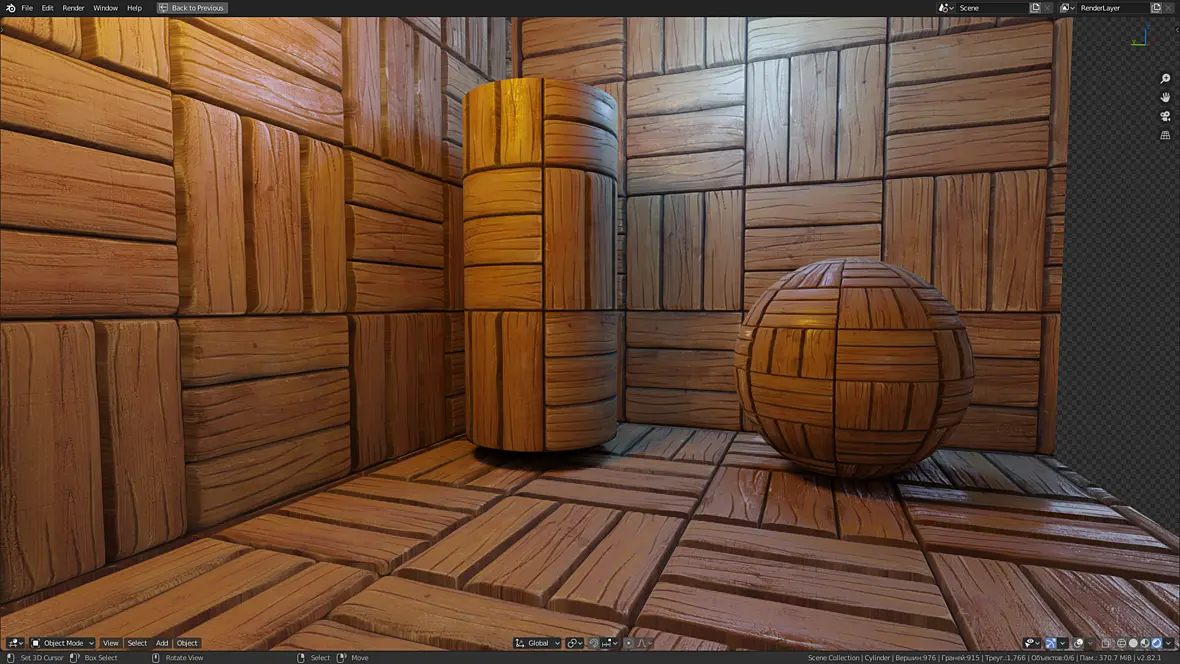Screen dimensions: 1180x664
Task: Click the zoom view magnifier icon
Action: pyautogui.click(x=1165, y=79)
